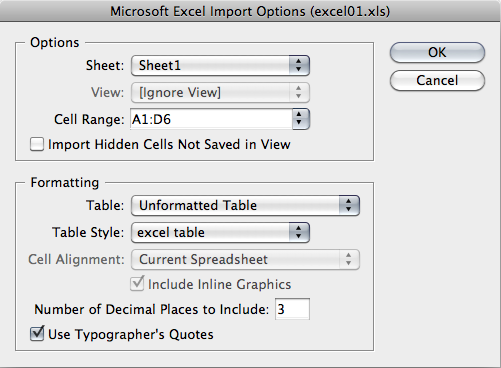The height and width of the screenshot is (368, 501).
Task: Open the Sheet dropdown showing Sheet1
Action: [x=220, y=65]
